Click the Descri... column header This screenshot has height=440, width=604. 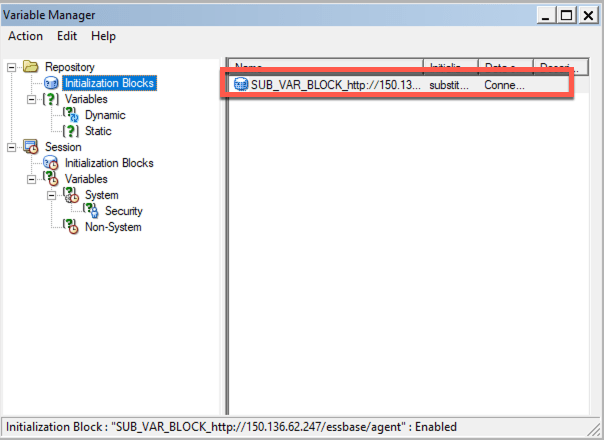558,66
